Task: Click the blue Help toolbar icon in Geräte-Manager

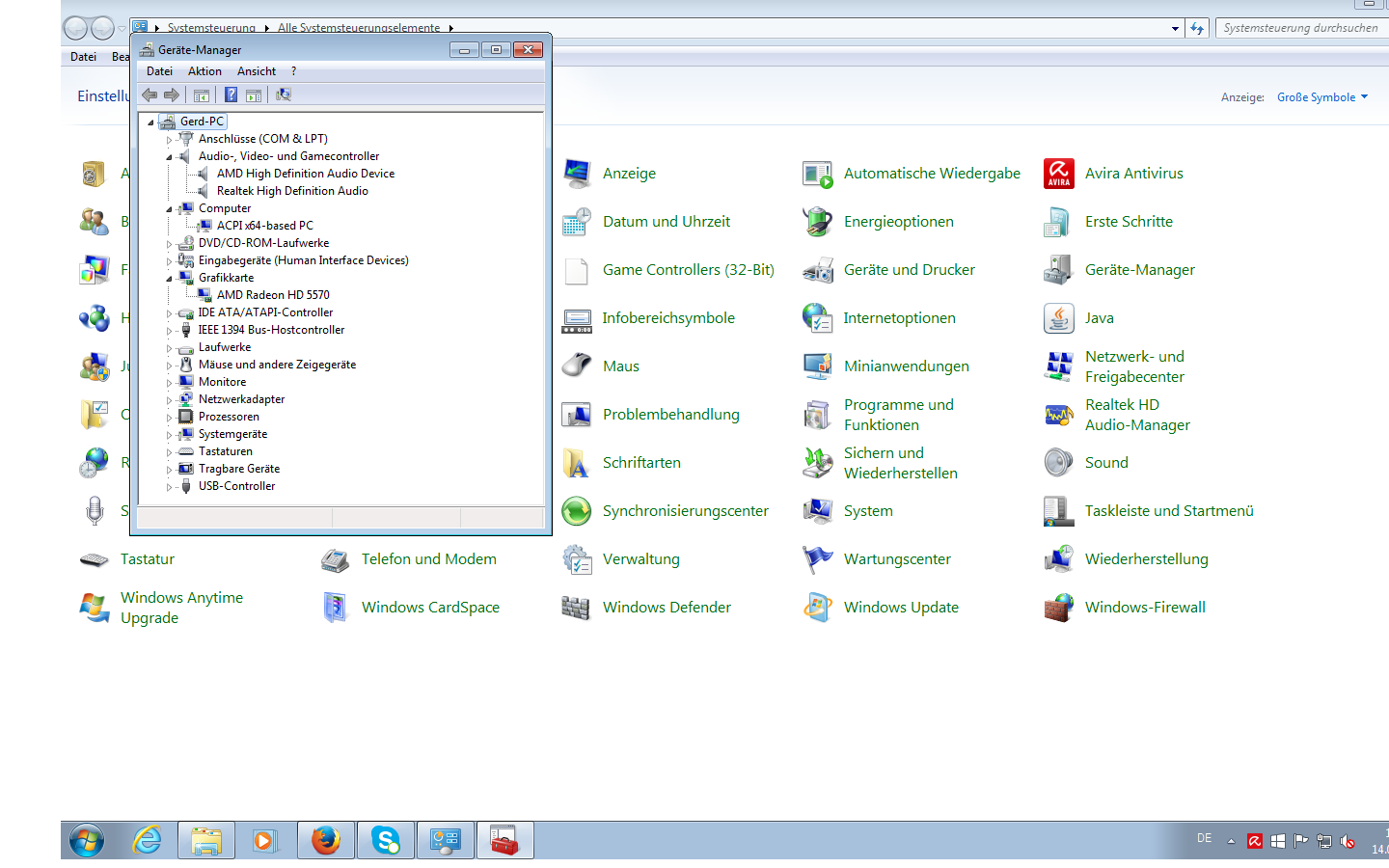Action: click(231, 95)
